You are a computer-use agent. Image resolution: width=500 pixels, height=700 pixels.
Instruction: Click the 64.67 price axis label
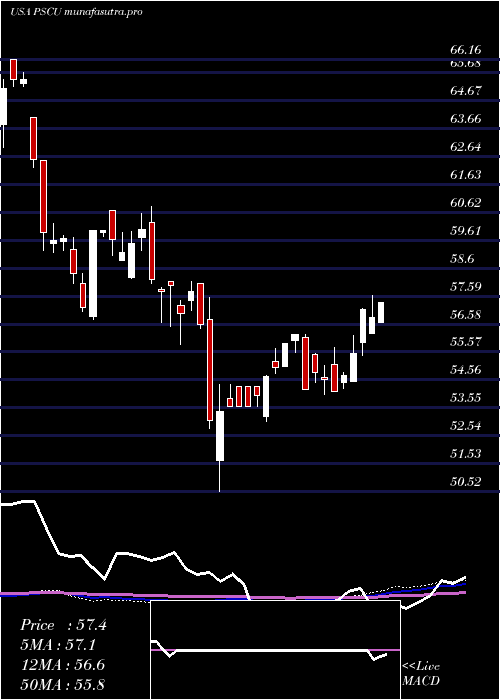(465, 91)
